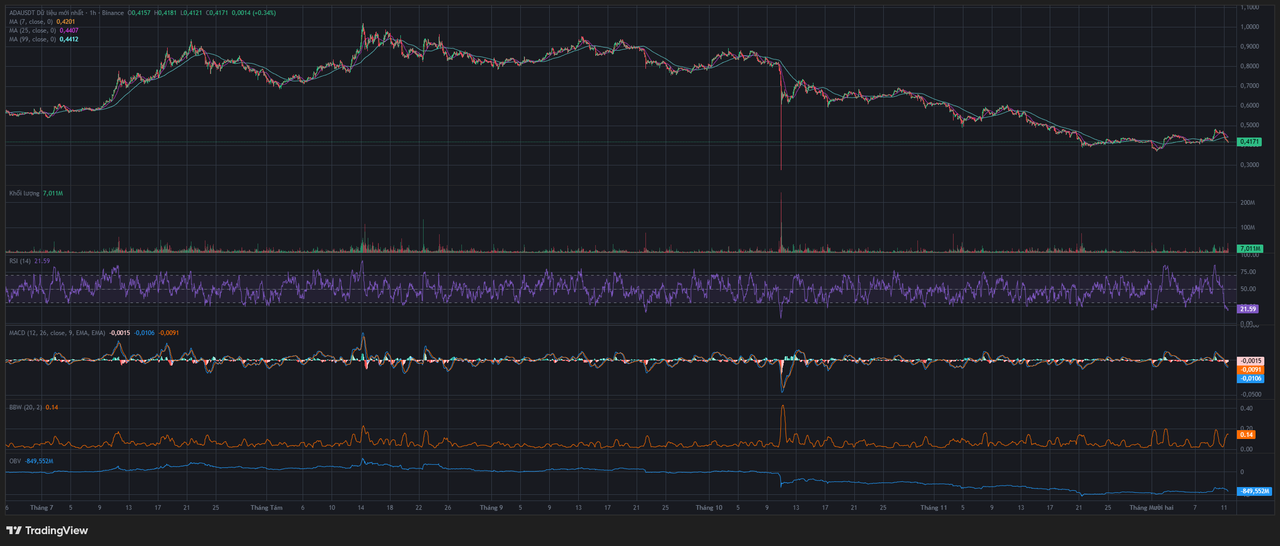
Task: Click the Binance exchange label in the legend
Action: tap(114, 12)
